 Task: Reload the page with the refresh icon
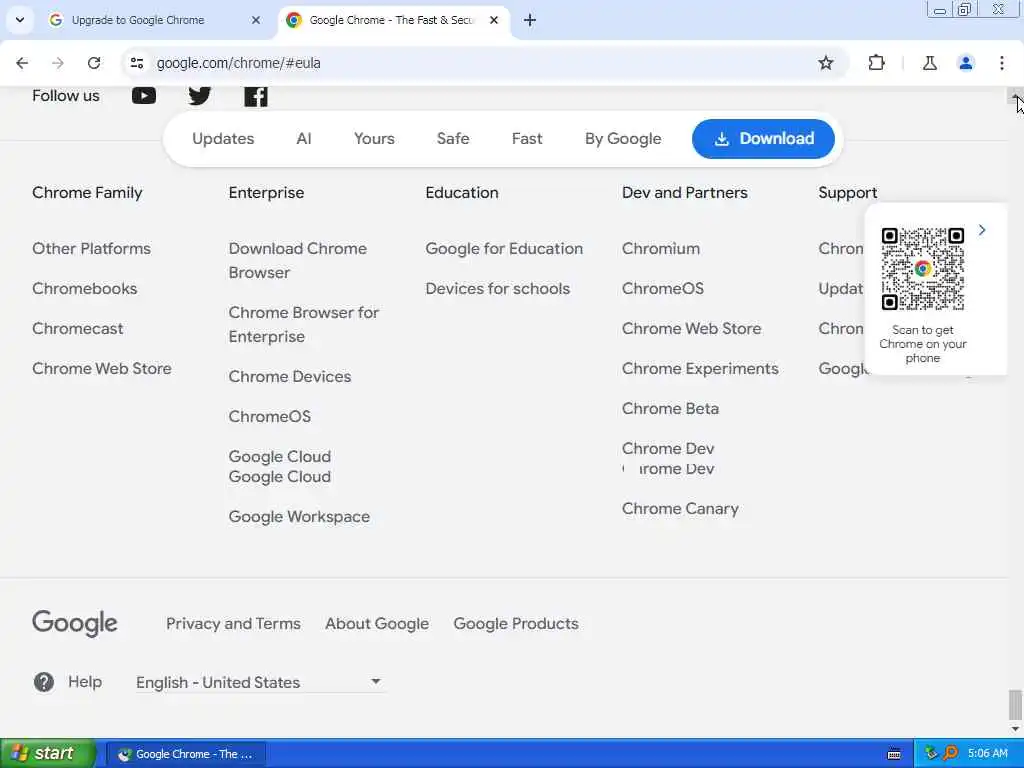94,63
